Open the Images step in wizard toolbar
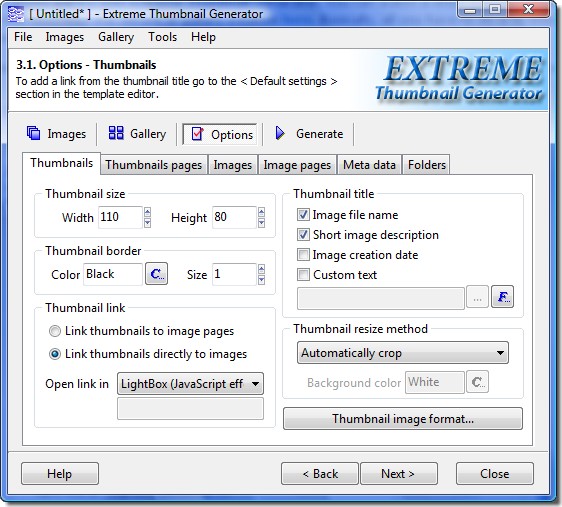Viewport: 562px width, 507px height. pyautogui.click(x=57, y=134)
